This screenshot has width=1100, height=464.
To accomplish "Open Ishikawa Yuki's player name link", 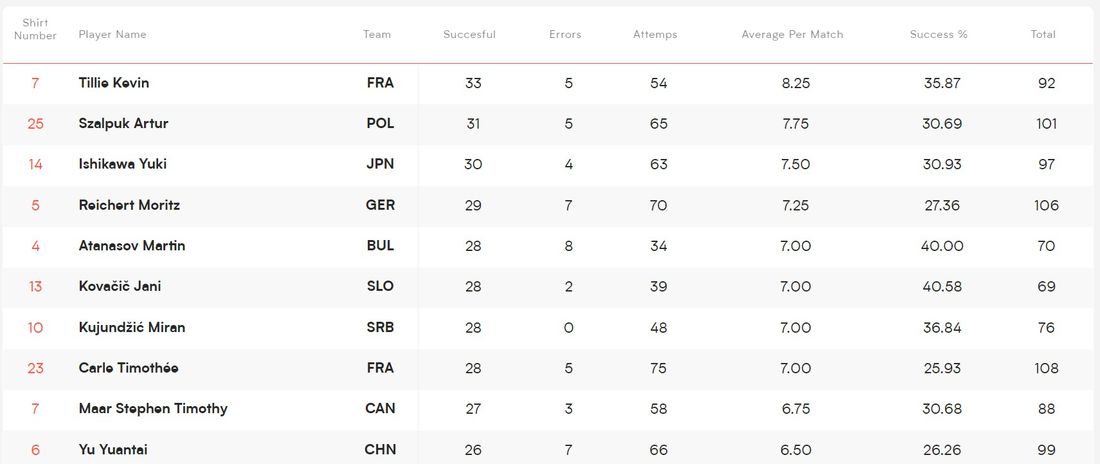I will click(x=122, y=164).
